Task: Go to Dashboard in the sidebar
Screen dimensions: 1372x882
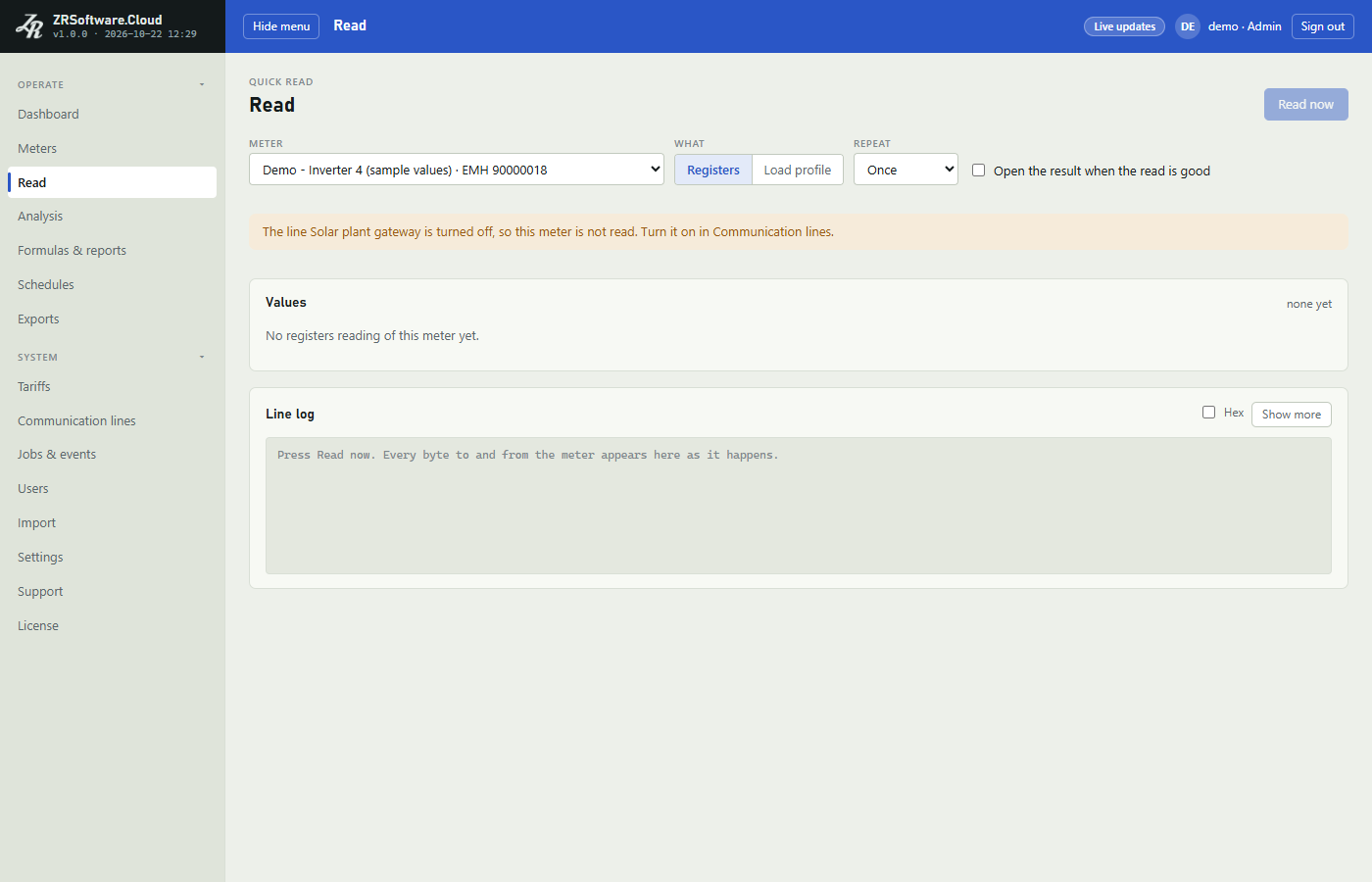Action: (112, 115)
